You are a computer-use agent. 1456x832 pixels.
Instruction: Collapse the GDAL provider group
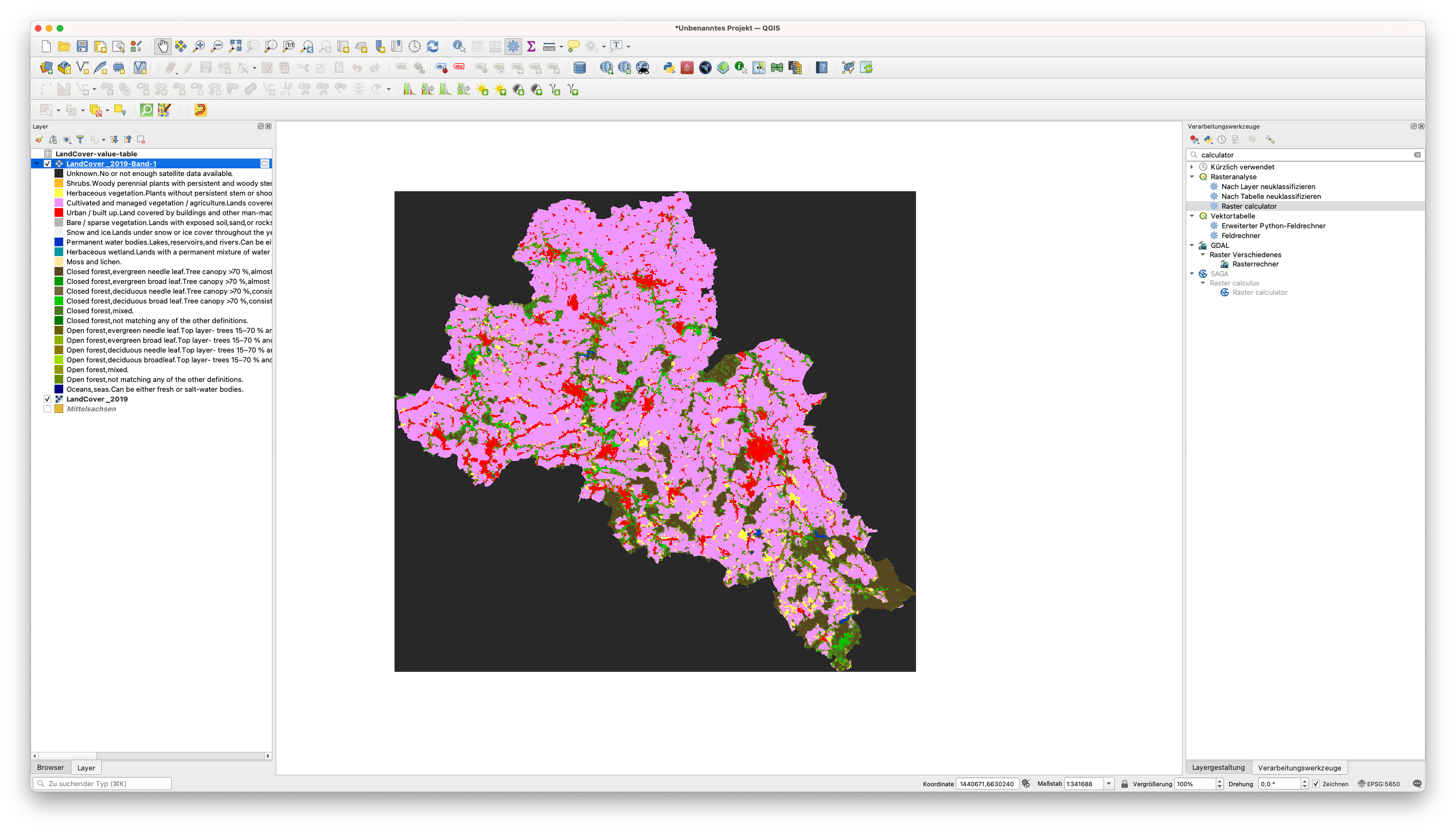click(x=1192, y=246)
